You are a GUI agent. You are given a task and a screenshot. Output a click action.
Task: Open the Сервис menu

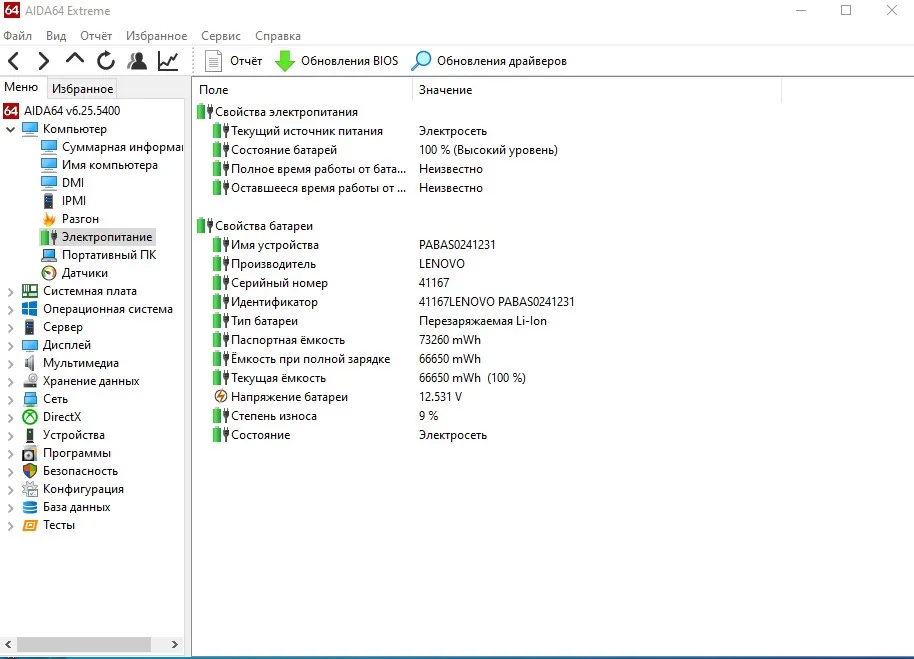[x=220, y=36]
